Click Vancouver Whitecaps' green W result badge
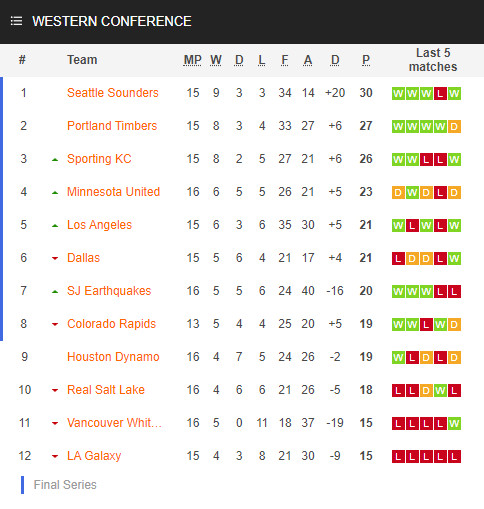The height and width of the screenshot is (509, 484). coord(454,423)
